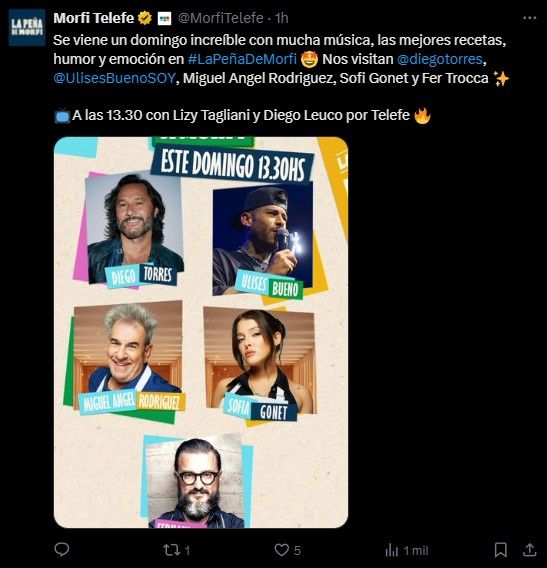Visit the @UlisesBuenoSOY mention
The image size is (547, 568).
pyautogui.click(x=114, y=78)
